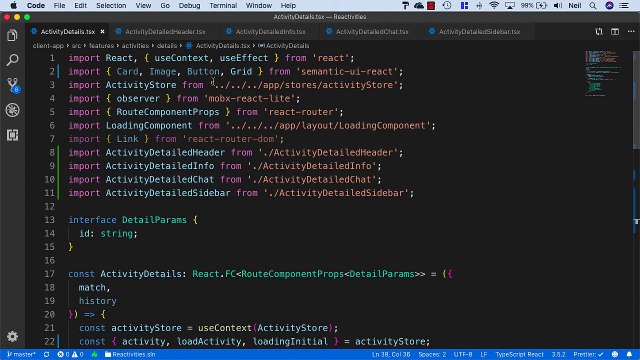Change language mode TypeScript React
Screen dimensions: 640x360
pyautogui.click(x=519, y=354)
